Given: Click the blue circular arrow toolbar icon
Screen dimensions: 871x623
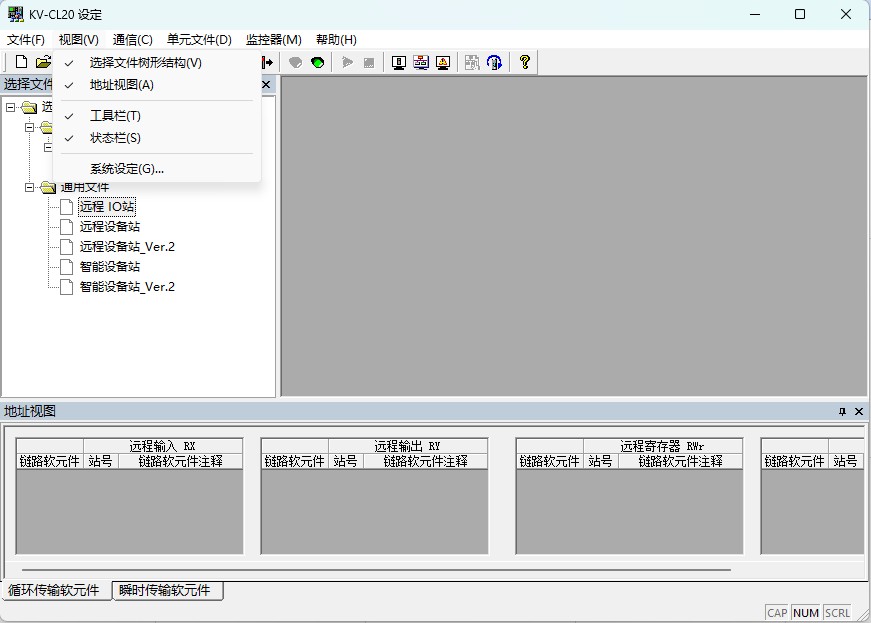Looking at the screenshot, I should point(494,62).
